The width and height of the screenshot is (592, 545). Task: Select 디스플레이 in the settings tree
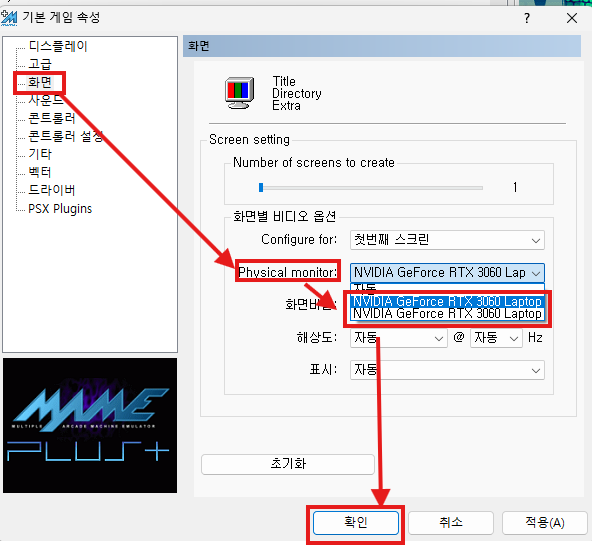[x=58, y=46]
